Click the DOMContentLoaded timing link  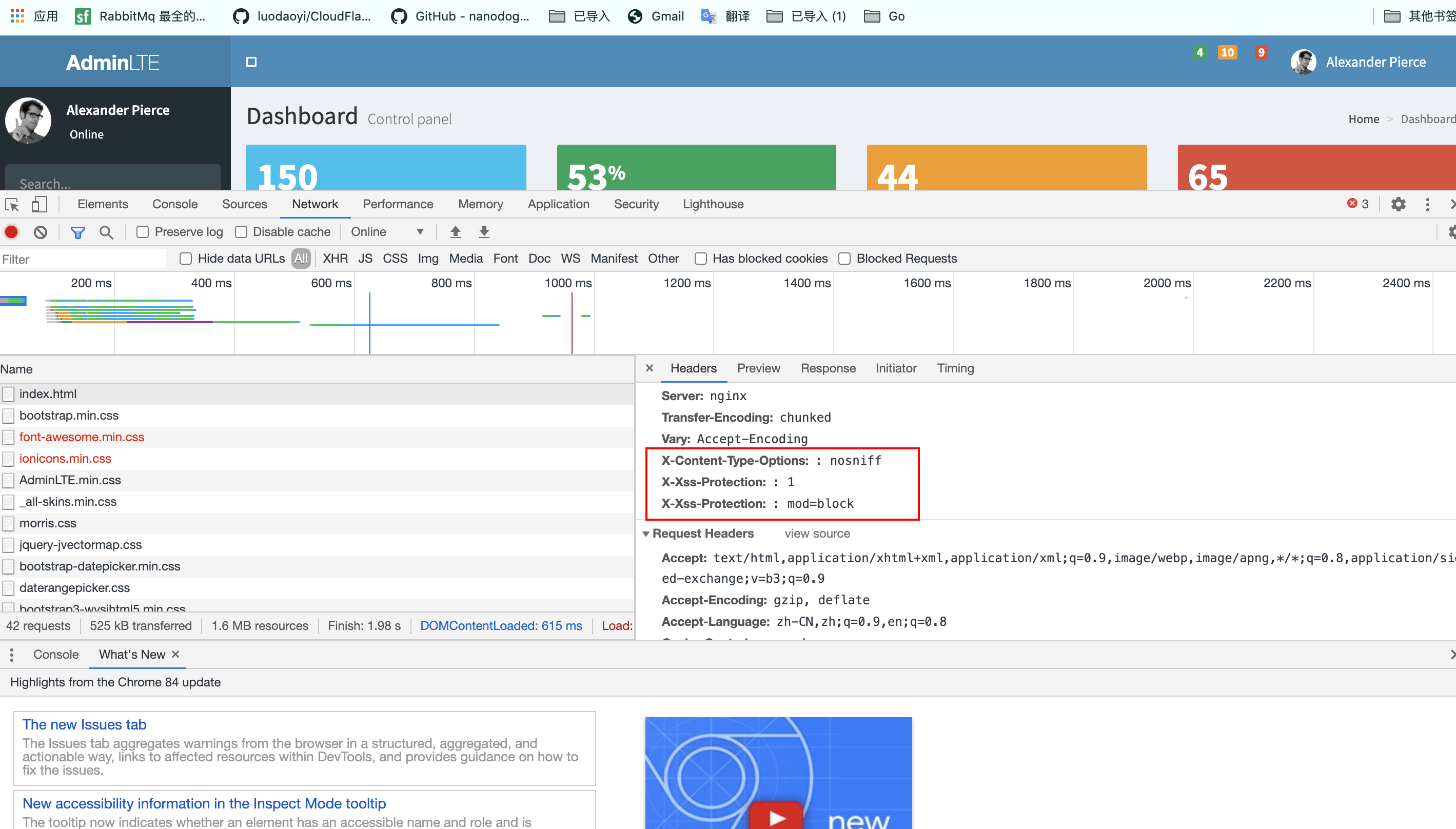[501, 626]
